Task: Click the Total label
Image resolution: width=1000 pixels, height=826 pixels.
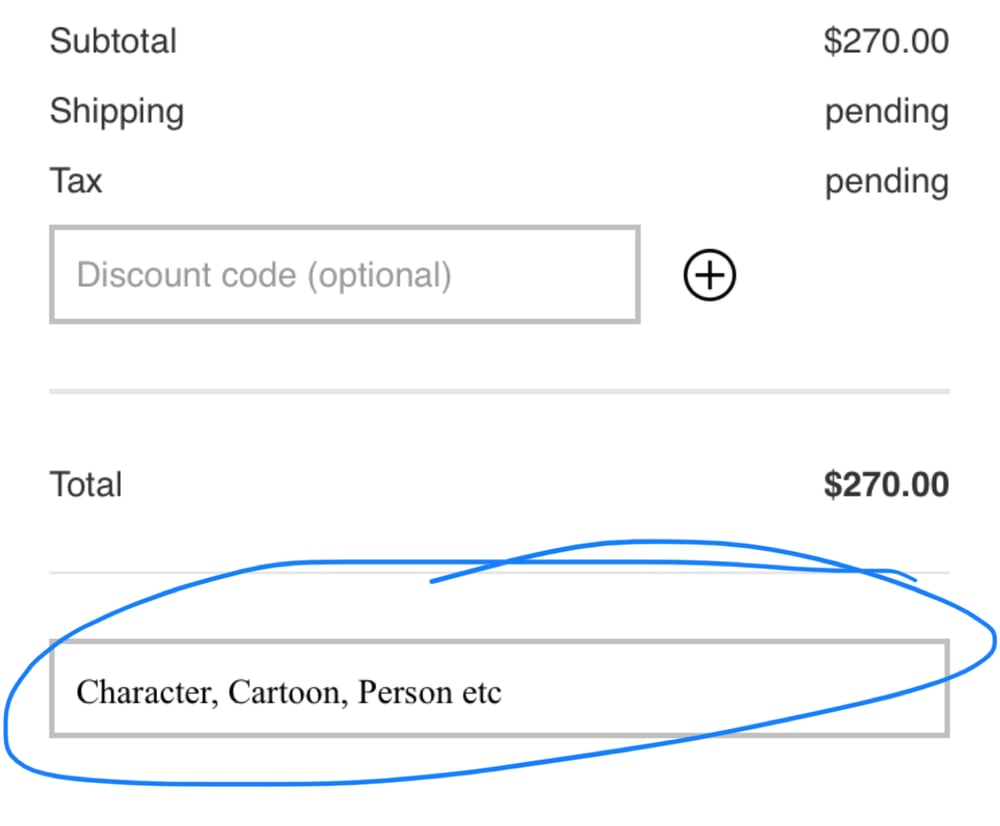Action: [86, 485]
